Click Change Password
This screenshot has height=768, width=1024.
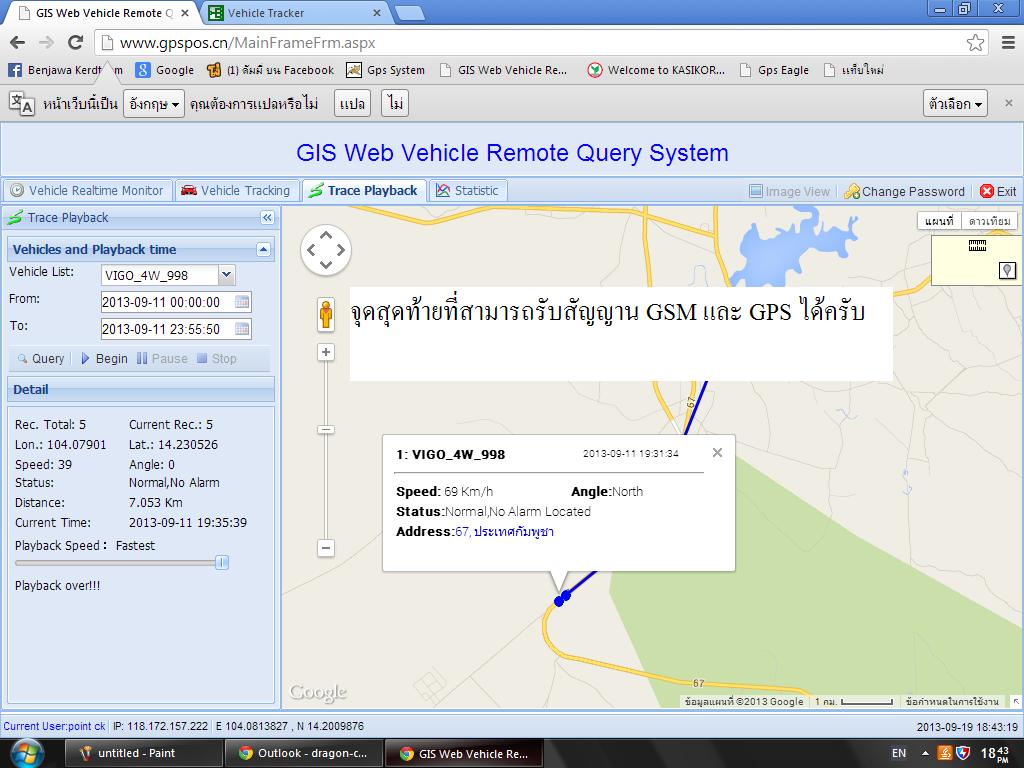904,191
